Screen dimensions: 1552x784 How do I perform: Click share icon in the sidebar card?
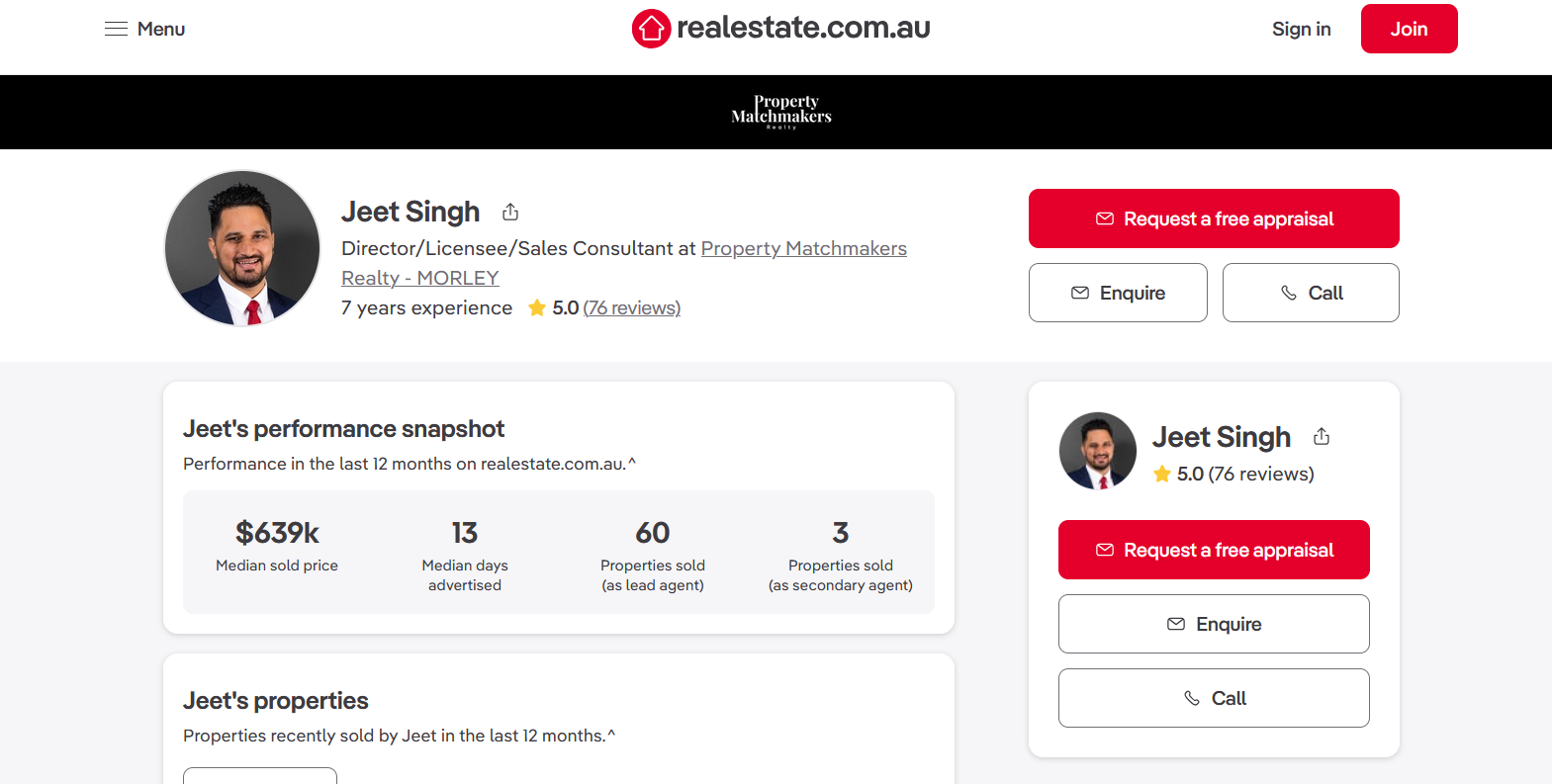click(x=1322, y=436)
